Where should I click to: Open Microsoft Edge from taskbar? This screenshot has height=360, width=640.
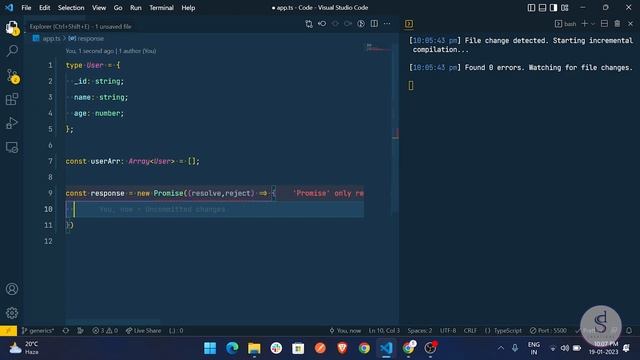(x=232, y=348)
